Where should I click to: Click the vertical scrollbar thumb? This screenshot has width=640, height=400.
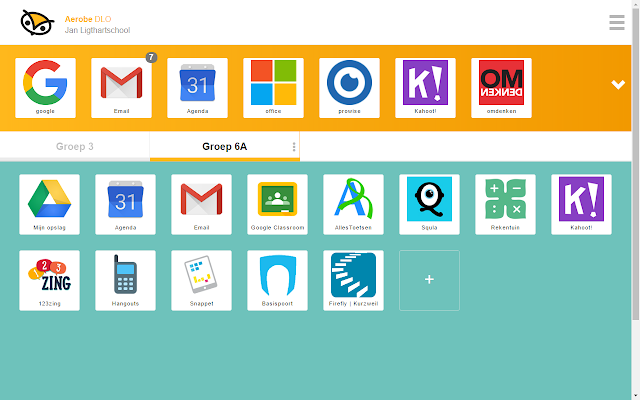[636, 163]
